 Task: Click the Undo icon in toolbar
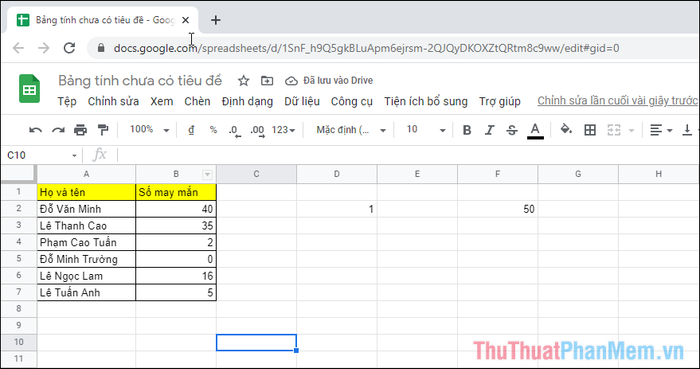tap(35, 130)
